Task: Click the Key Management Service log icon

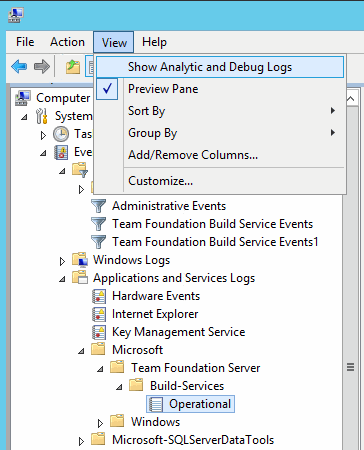Action: (x=99, y=332)
